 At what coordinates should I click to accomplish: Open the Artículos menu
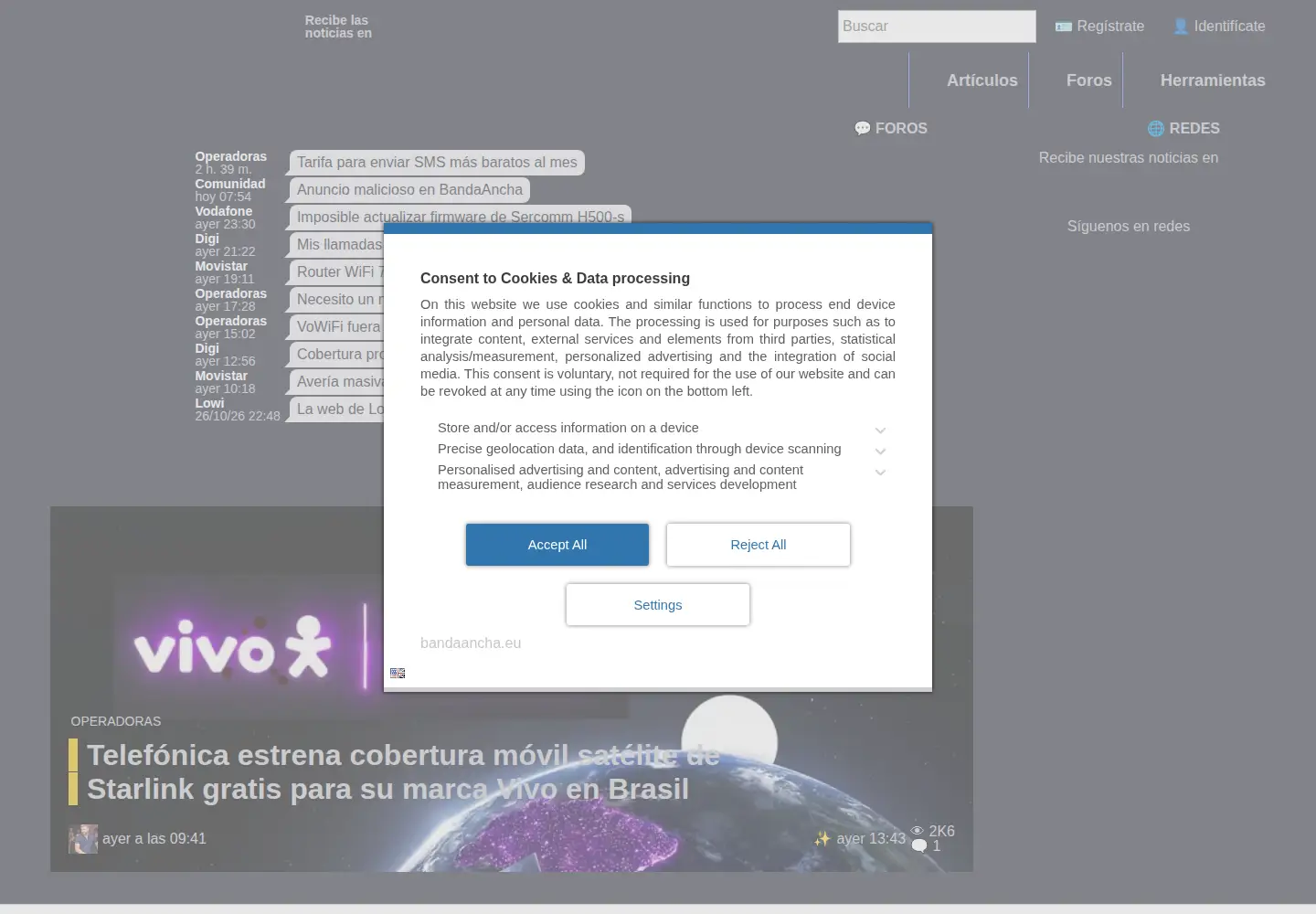982,80
